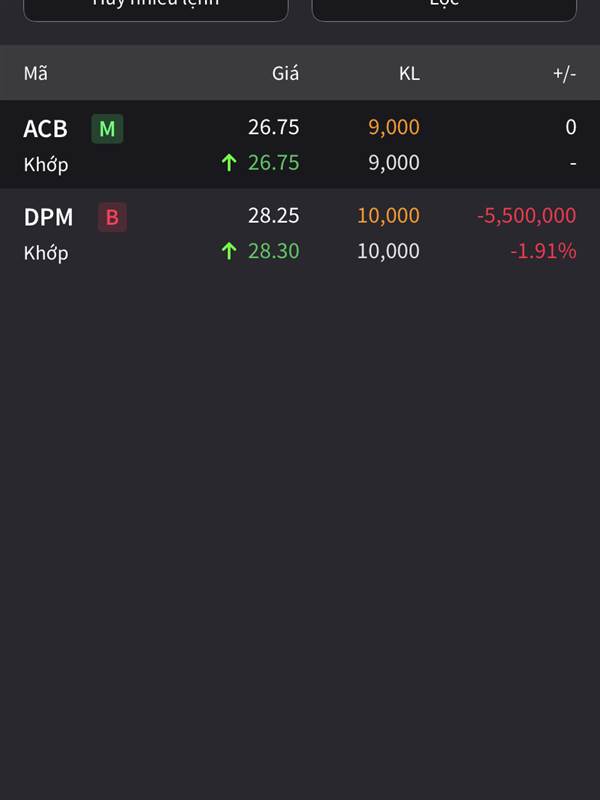
Task: Sort by the +/- column header
Action: pyautogui.click(x=564, y=74)
